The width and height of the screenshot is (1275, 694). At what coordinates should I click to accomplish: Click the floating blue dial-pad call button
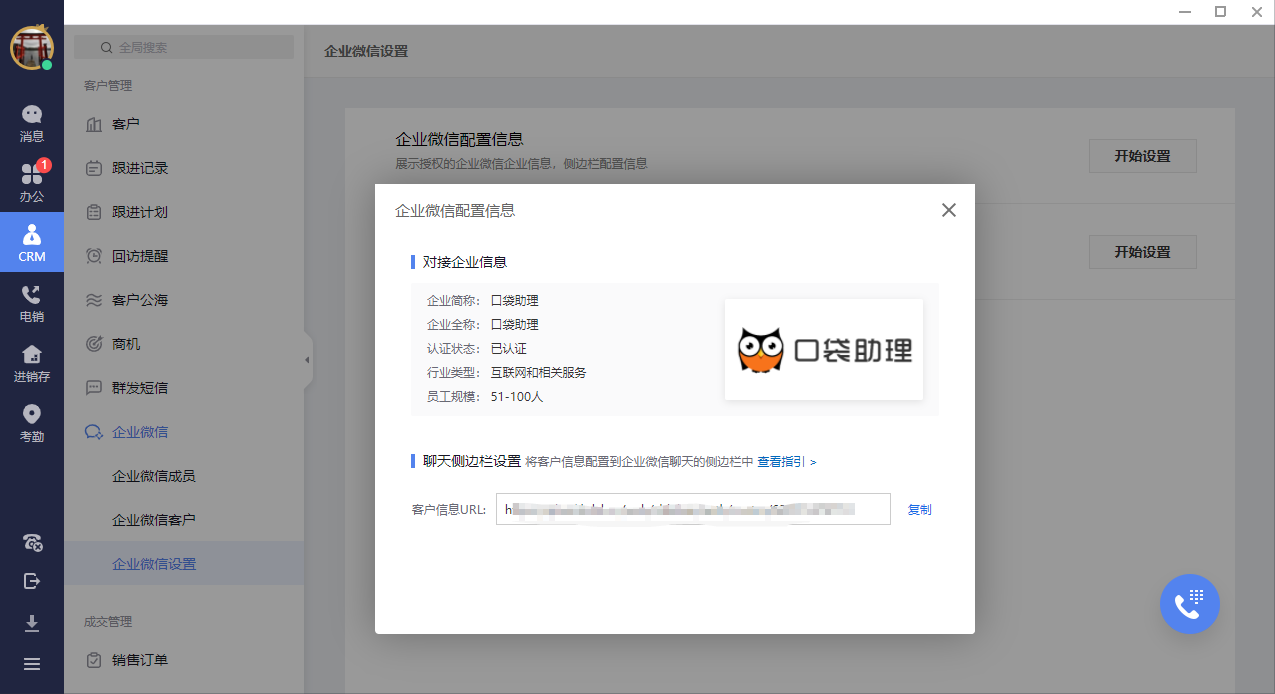[1190, 604]
